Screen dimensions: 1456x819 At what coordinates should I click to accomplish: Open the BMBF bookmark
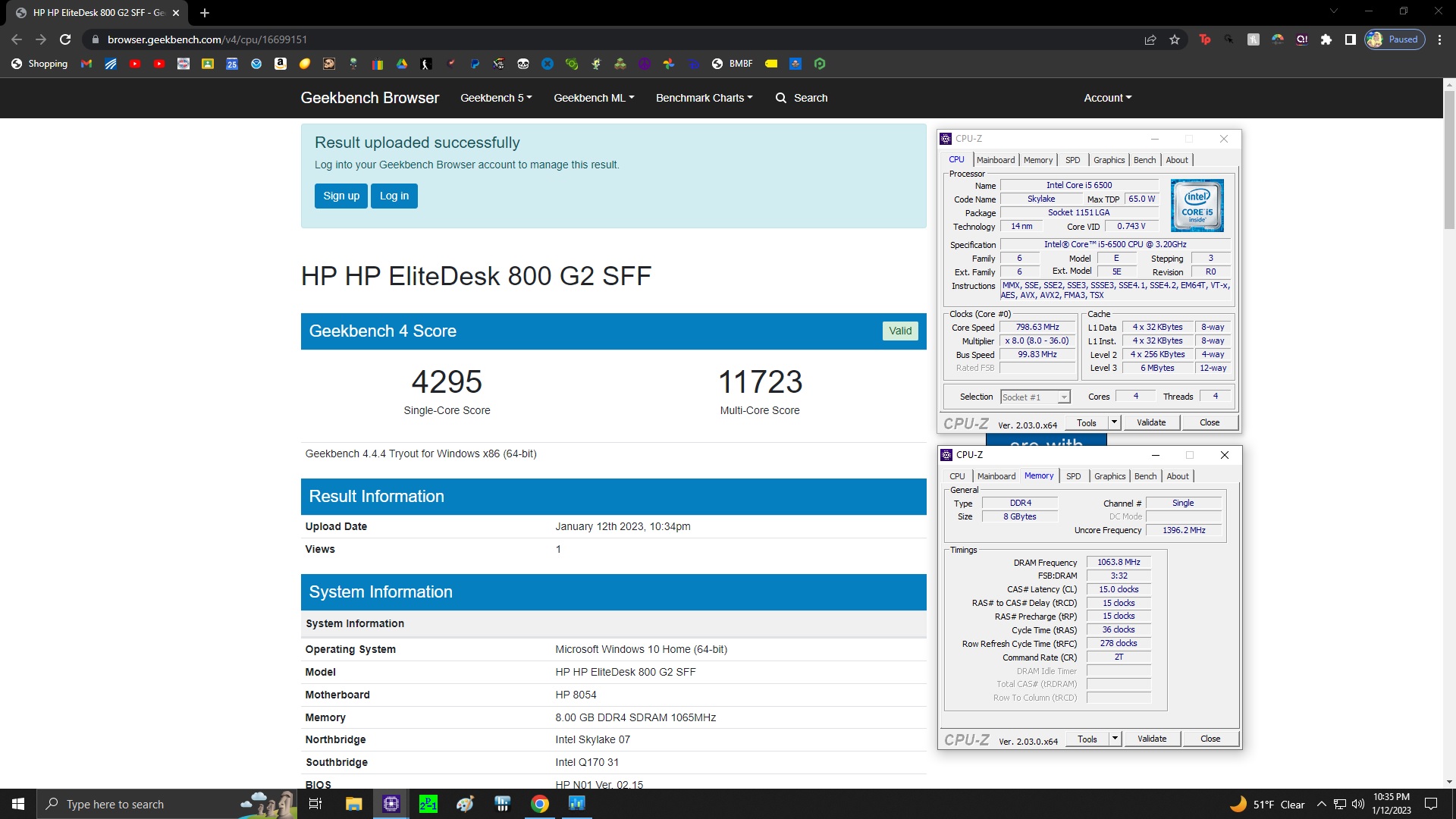coord(733,64)
